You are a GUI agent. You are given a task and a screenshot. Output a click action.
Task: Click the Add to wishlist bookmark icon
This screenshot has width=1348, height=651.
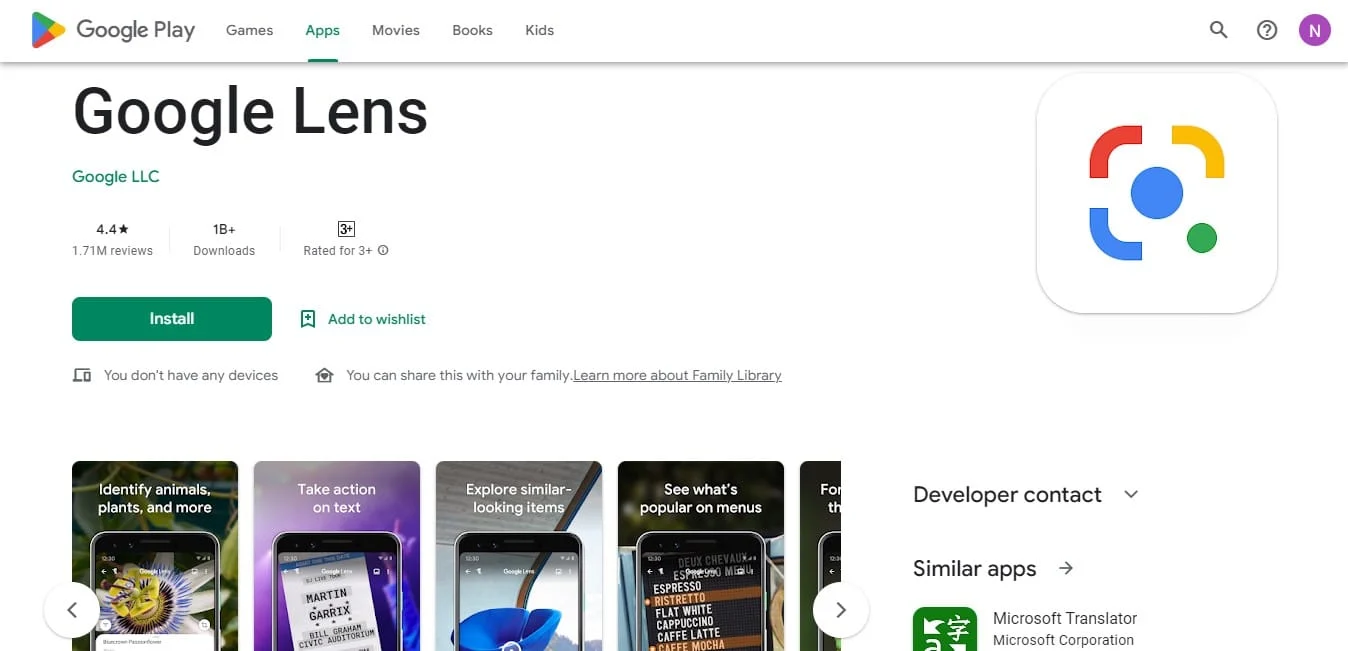[x=308, y=319]
